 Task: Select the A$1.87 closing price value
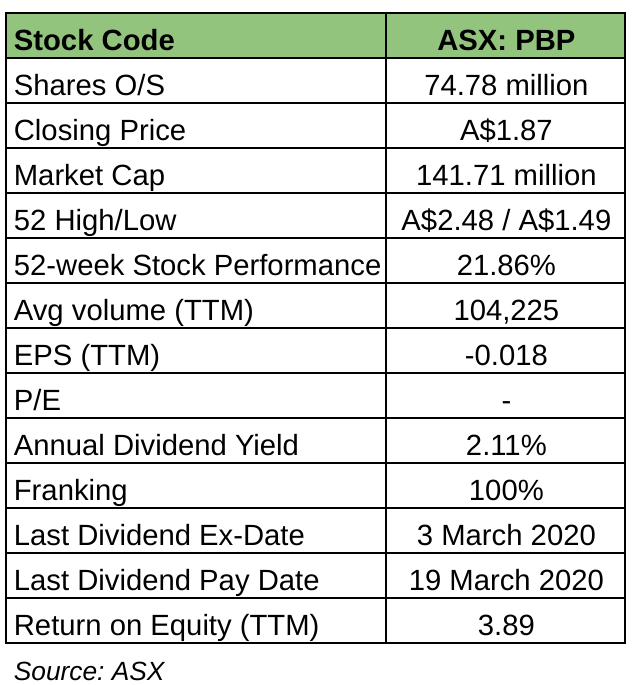coord(505,130)
